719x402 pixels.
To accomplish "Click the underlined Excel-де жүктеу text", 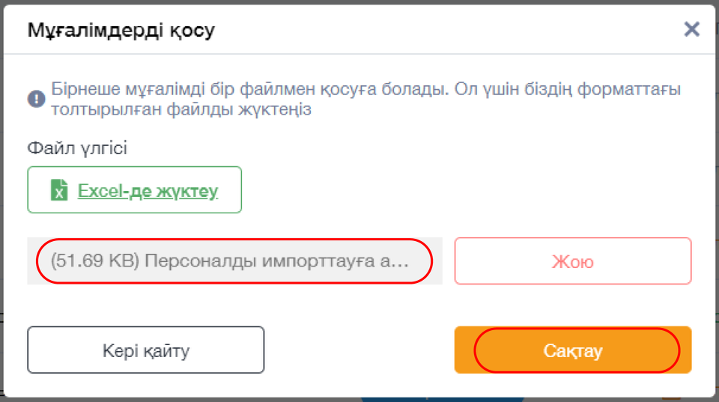I will point(148,189).
